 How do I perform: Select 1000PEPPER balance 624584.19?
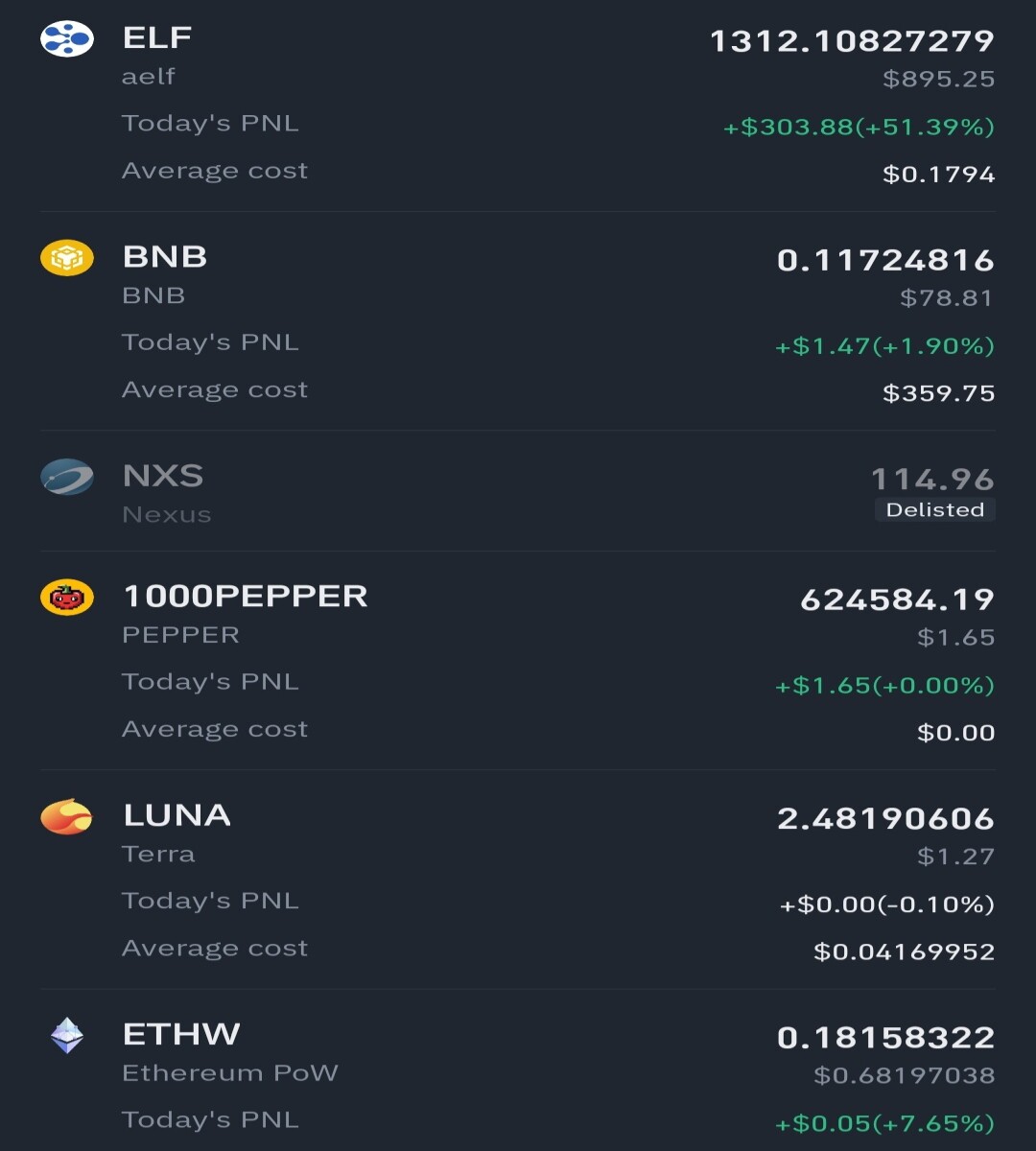tap(898, 599)
